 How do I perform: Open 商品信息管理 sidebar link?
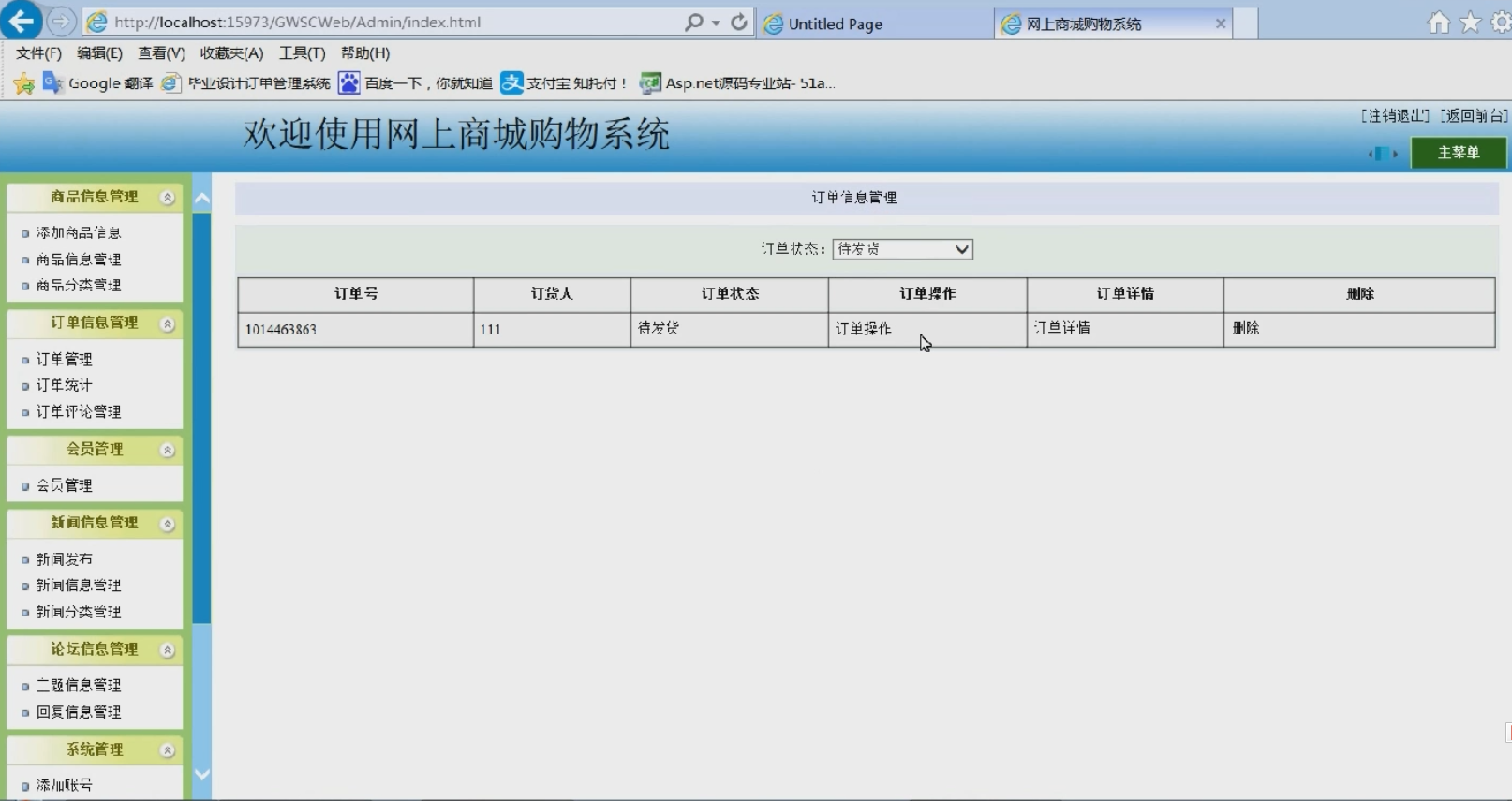click(x=79, y=260)
